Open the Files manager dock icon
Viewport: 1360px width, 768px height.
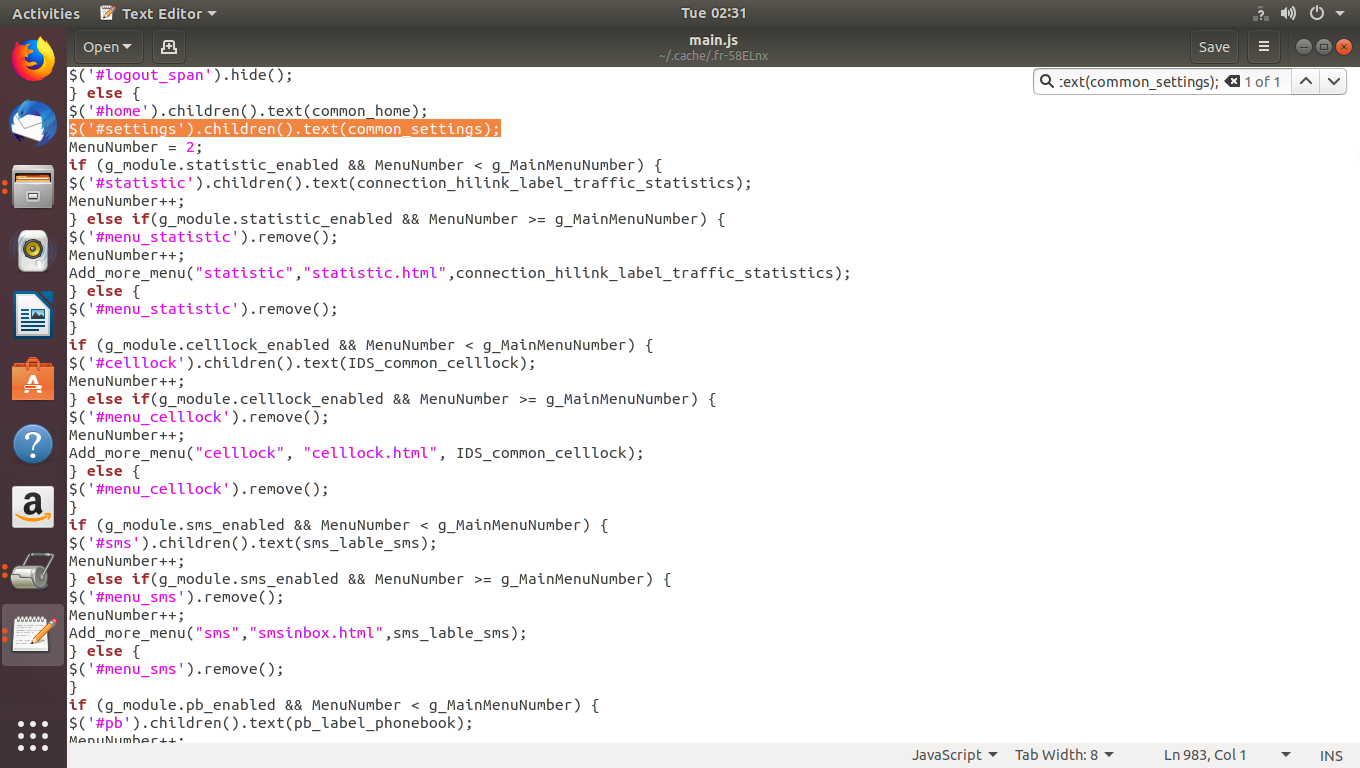pos(33,186)
